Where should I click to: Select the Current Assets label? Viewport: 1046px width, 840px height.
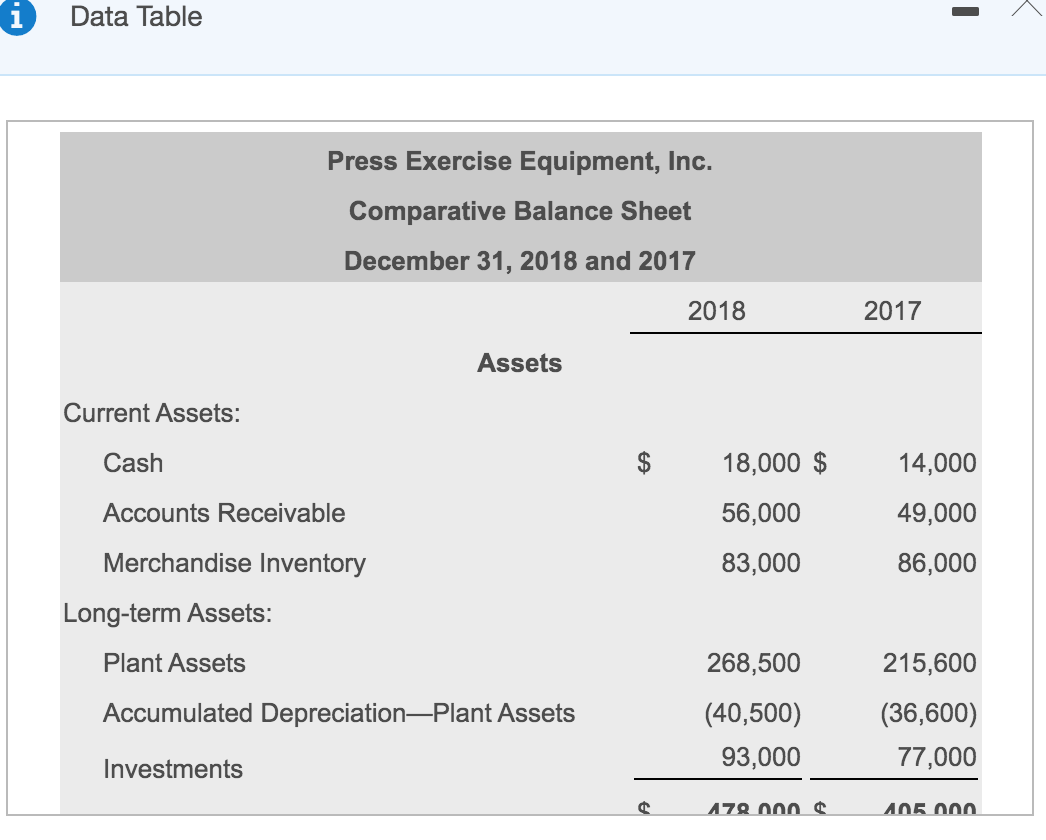coord(150,412)
